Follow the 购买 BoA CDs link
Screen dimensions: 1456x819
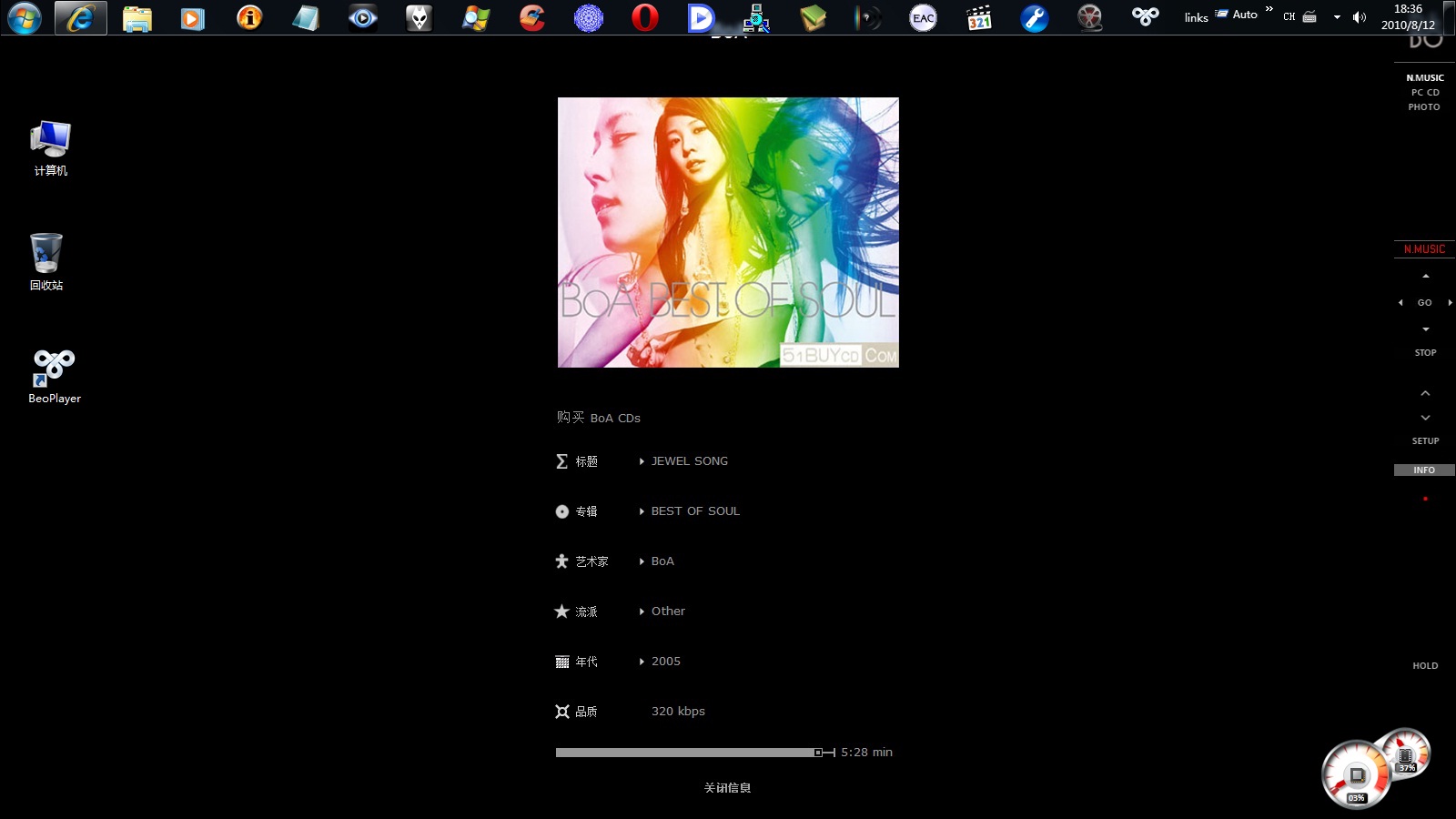pos(599,418)
